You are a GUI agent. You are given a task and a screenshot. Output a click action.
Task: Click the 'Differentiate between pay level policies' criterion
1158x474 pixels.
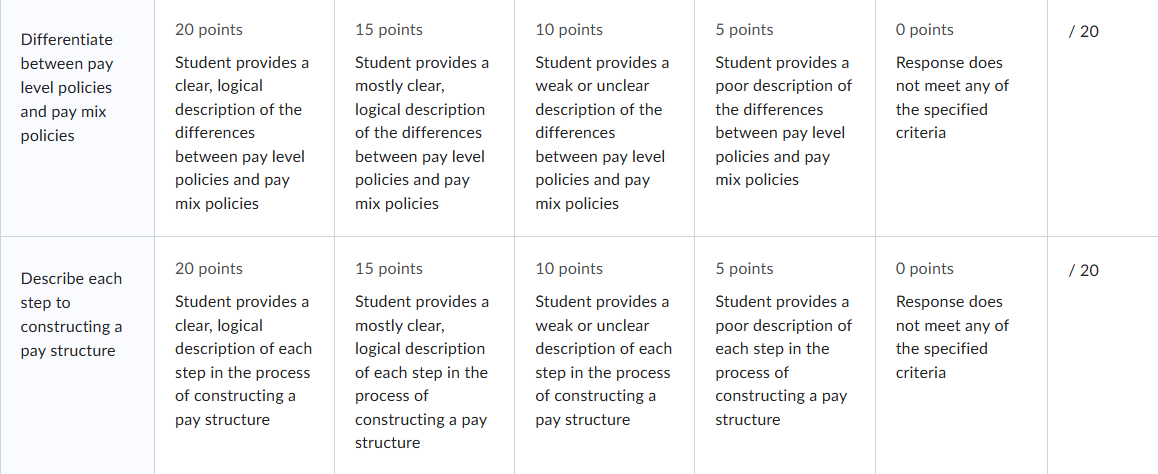[x=66, y=88]
